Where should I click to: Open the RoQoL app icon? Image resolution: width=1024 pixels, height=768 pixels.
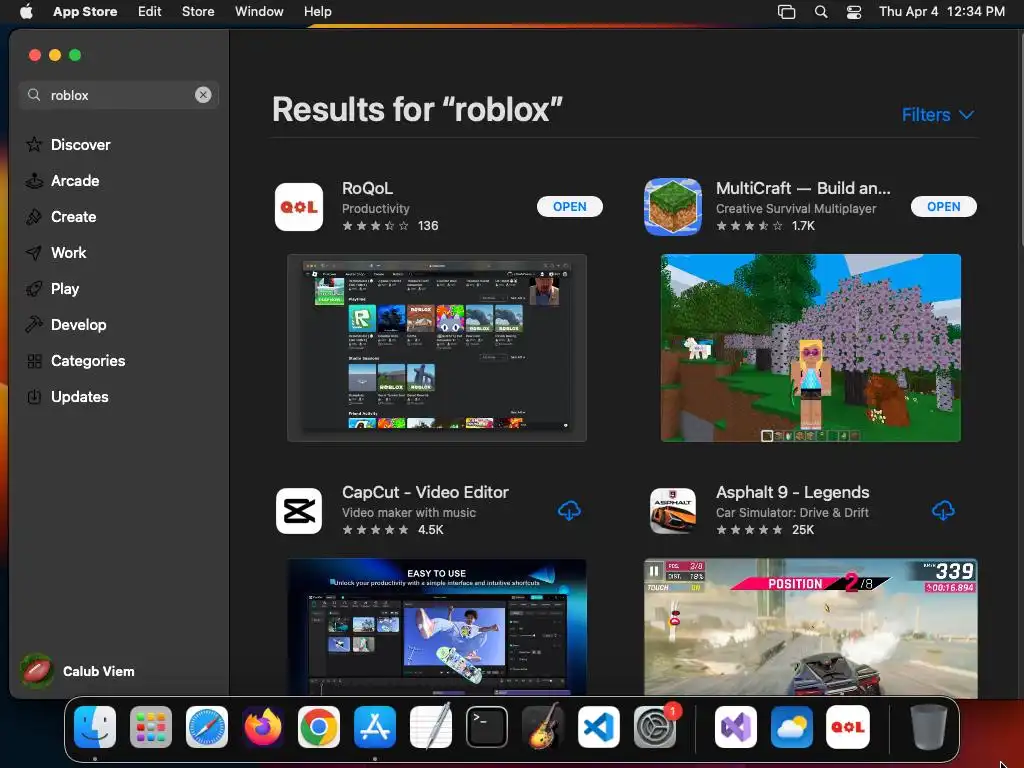click(x=298, y=207)
